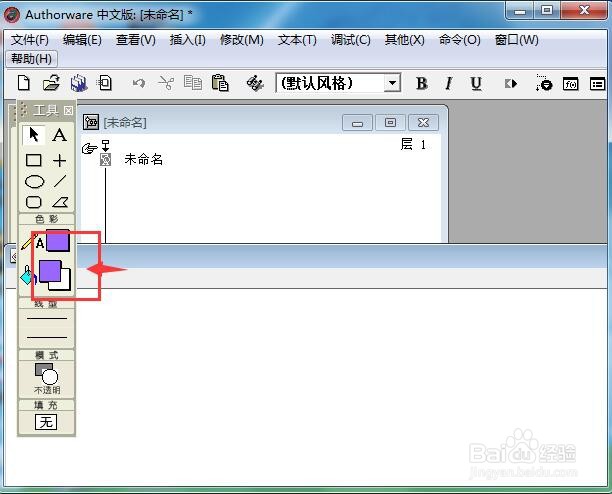
Task: Click the purple foreground fill swatch
Action: pyautogui.click(x=50, y=270)
